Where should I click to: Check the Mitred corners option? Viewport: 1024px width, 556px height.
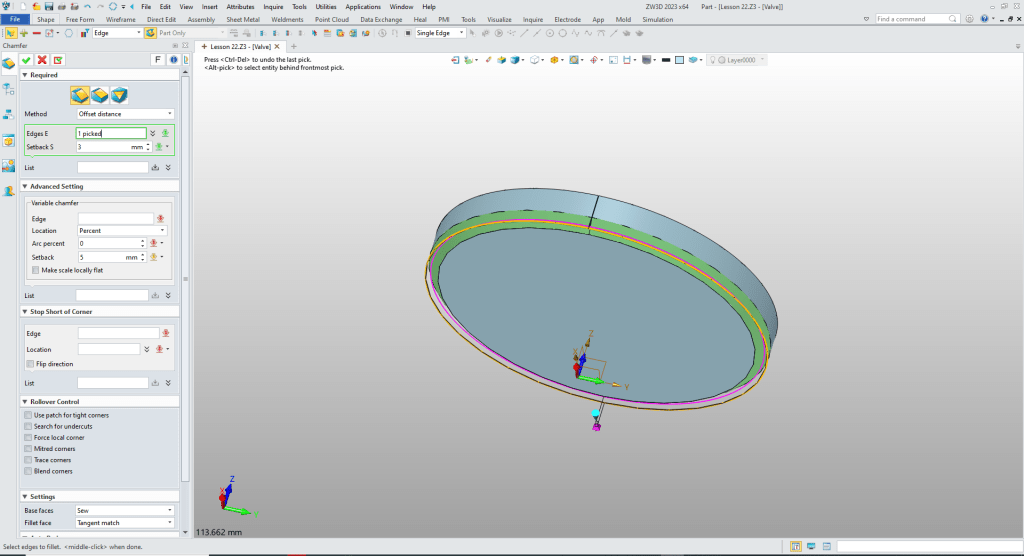tap(27, 449)
